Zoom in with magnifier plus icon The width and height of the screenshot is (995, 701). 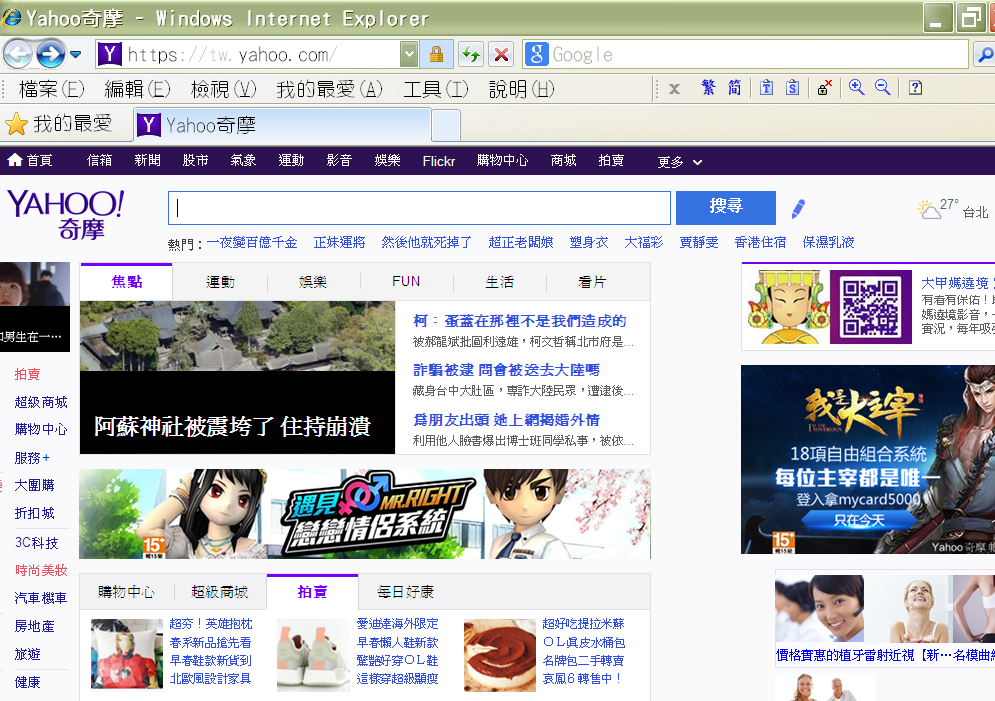[857, 88]
